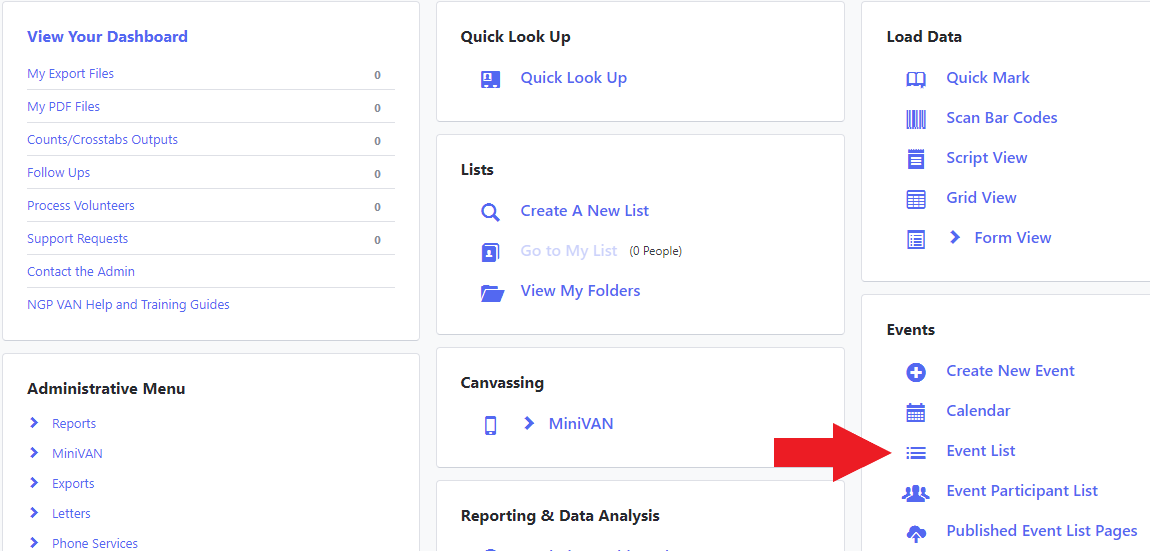
Task: Click the folder icon beside View My Folders
Action: tap(492, 293)
